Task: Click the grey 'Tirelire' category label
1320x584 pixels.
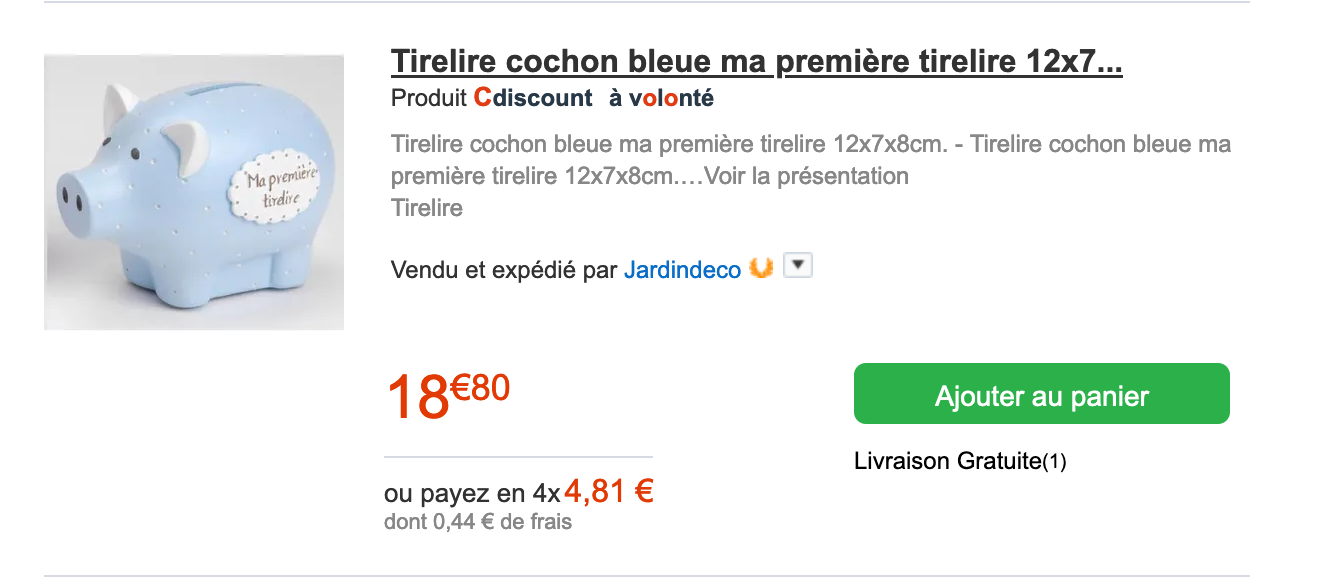Action: tap(427, 208)
